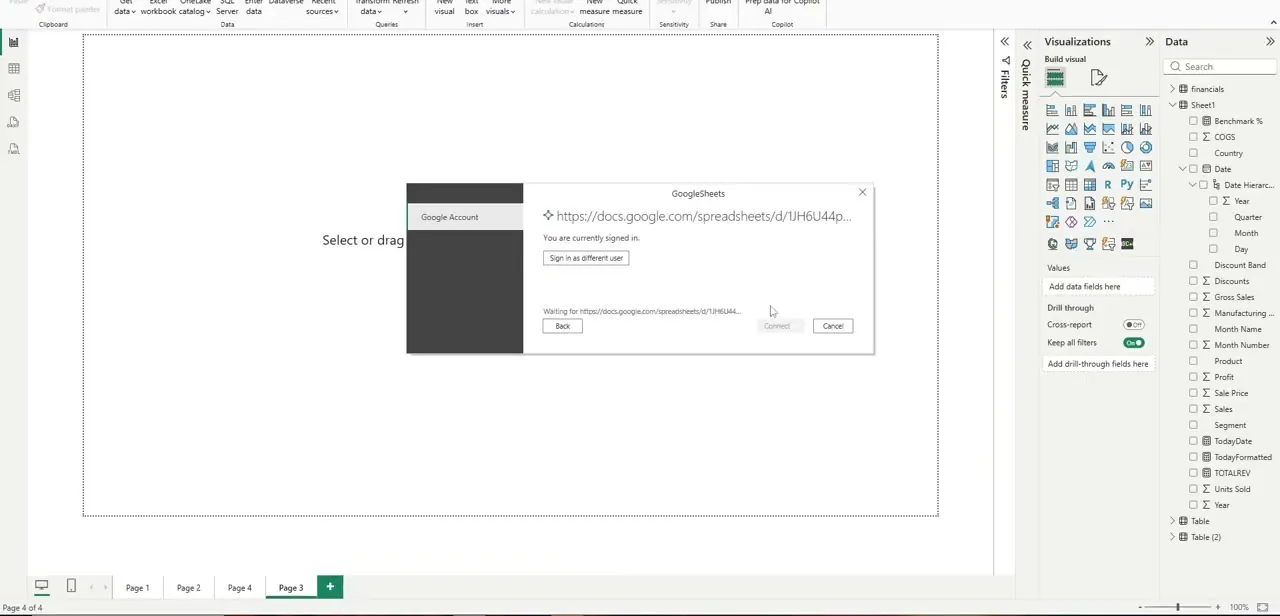1280x616 pixels.
Task: Click Add drill-through fields here well
Action: pyautogui.click(x=1100, y=364)
